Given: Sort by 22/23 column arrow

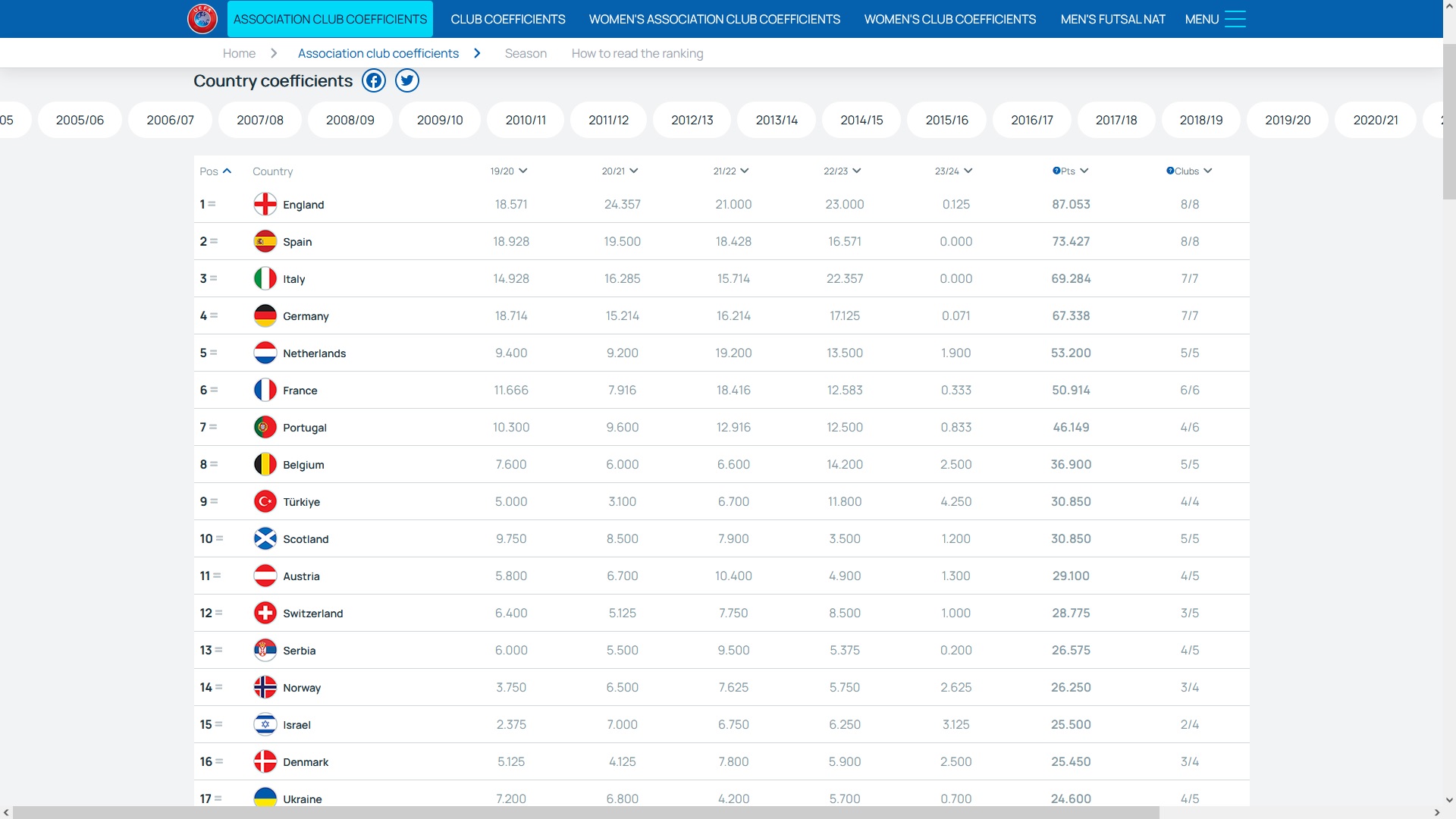Looking at the screenshot, I should [856, 171].
